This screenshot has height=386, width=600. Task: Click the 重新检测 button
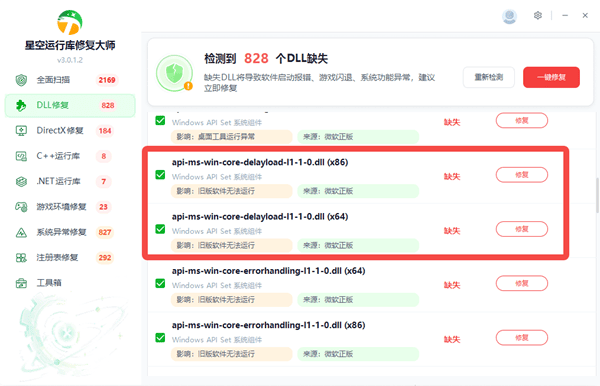pos(489,77)
